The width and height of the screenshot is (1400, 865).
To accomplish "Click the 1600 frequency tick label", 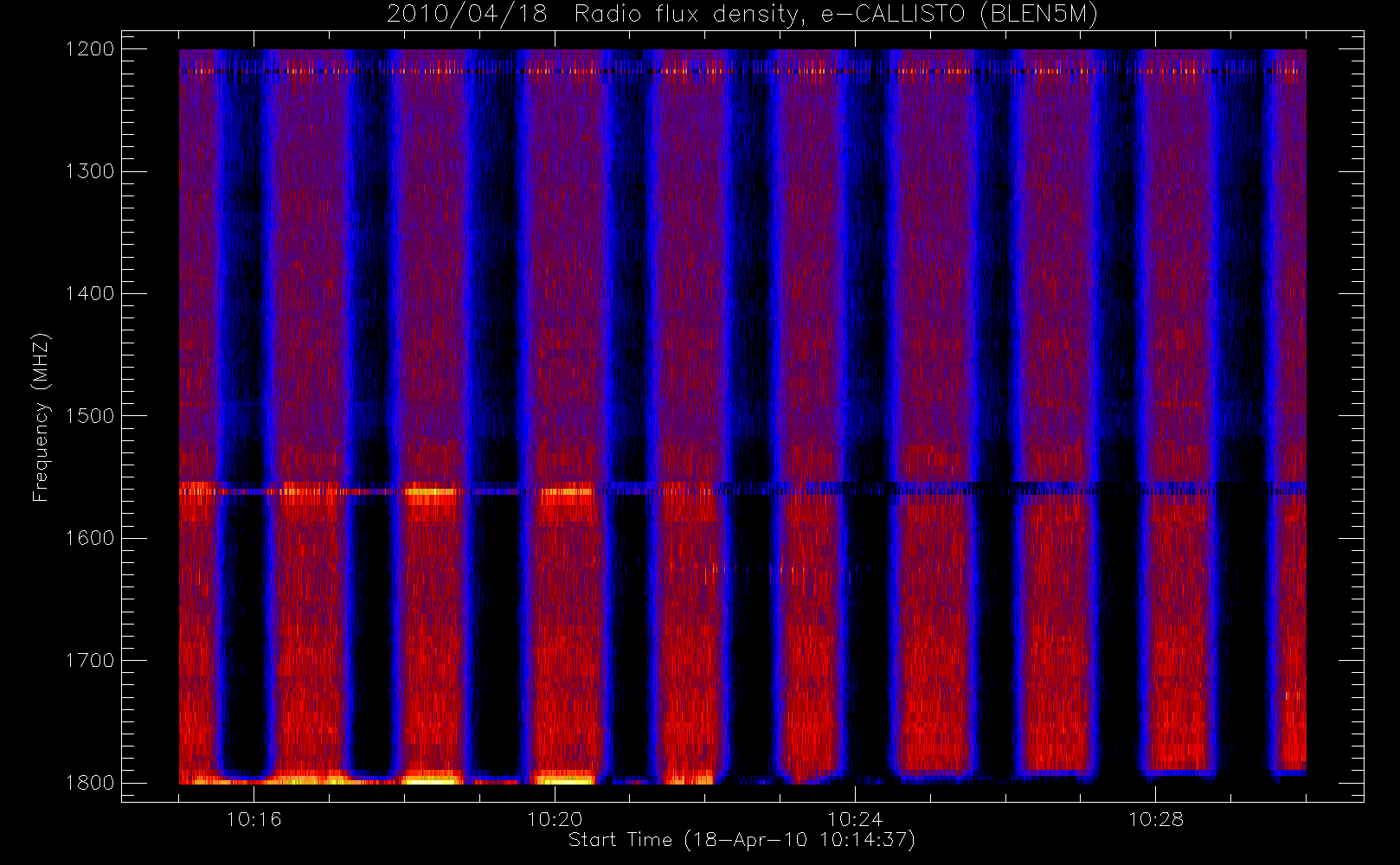I will tap(90, 538).
